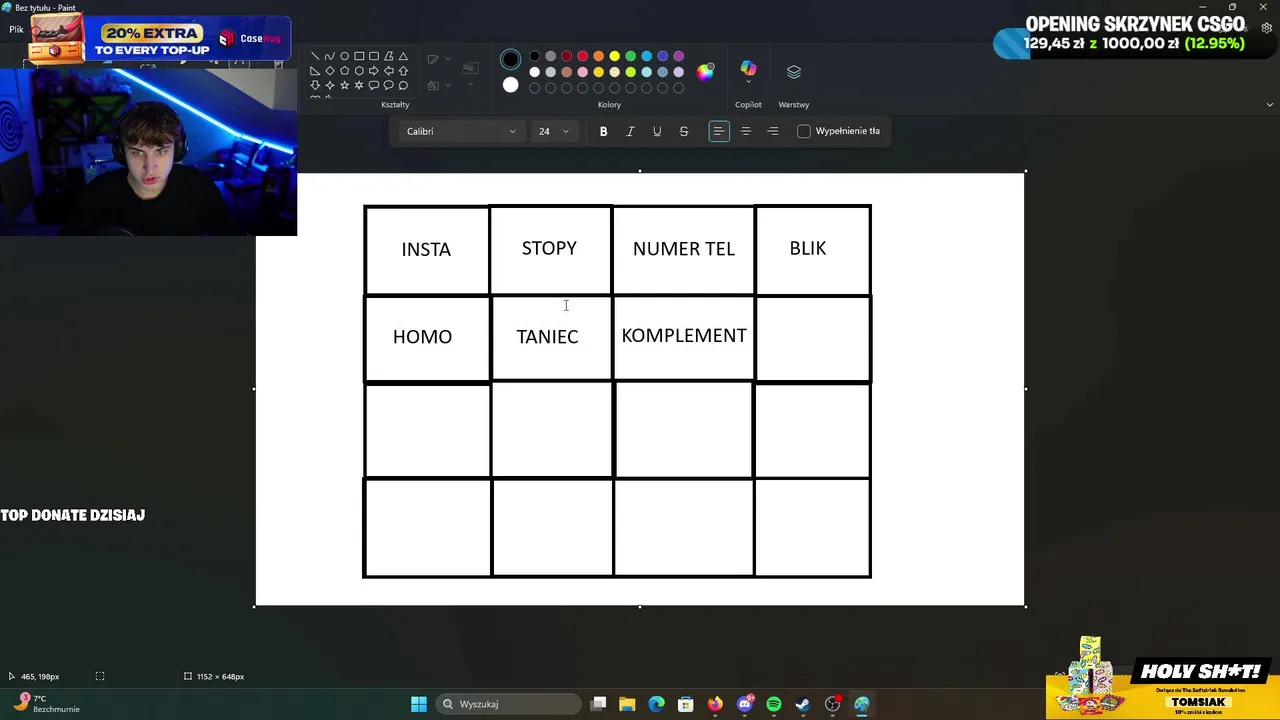Viewport: 1280px width, 720px height.
Task: Pick the pink palette color
Action: point(582,72)
